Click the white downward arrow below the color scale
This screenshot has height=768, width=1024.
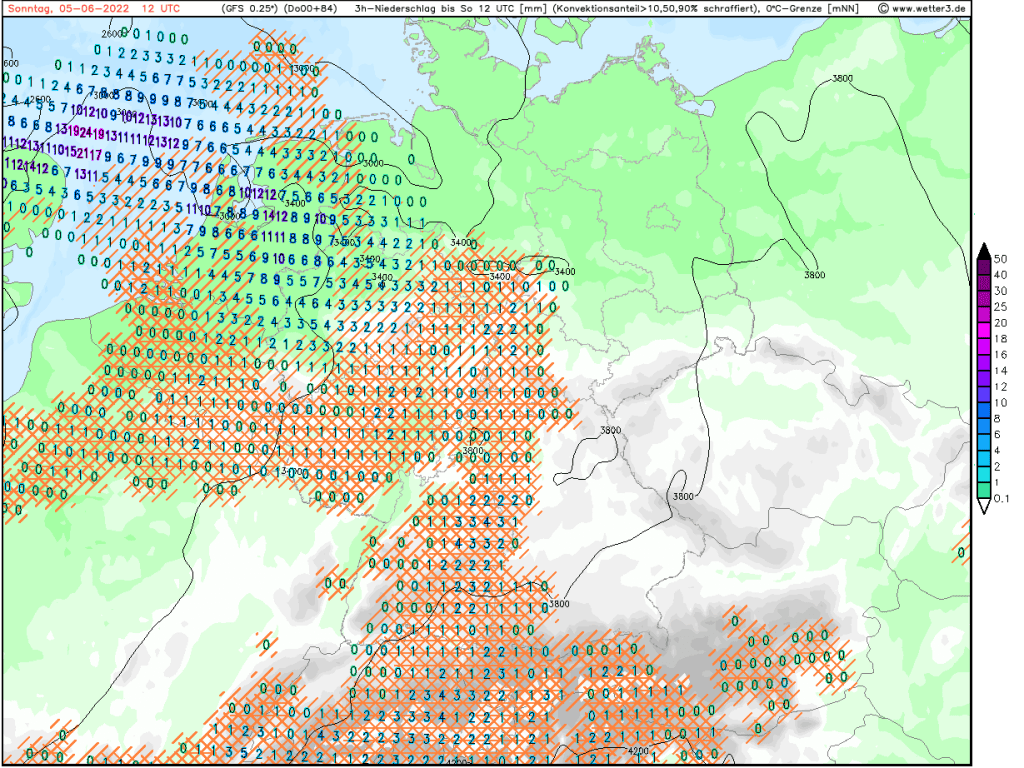pyautogui.click(x=984, y=507)
